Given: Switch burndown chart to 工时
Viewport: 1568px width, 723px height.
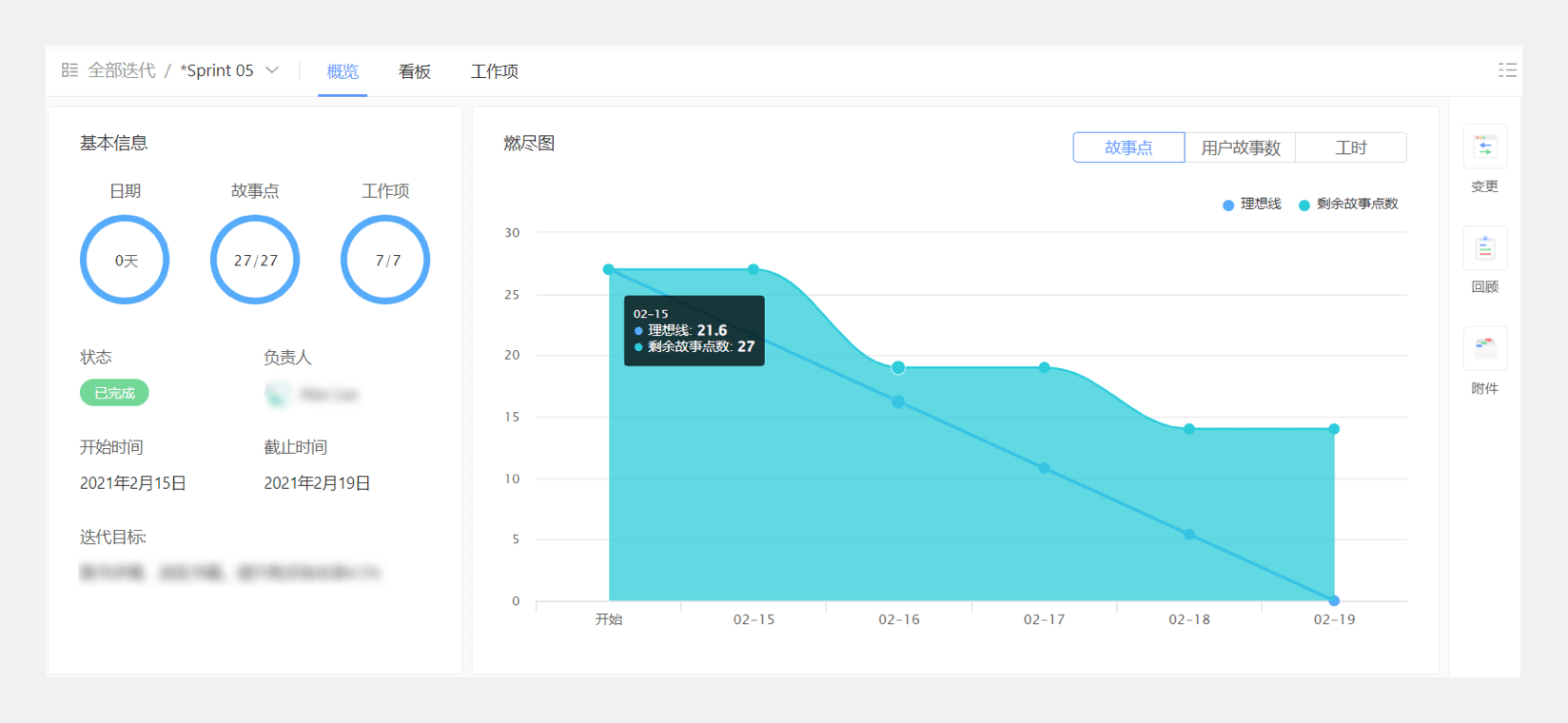Looking at the screenshot, I should 1350,147.
